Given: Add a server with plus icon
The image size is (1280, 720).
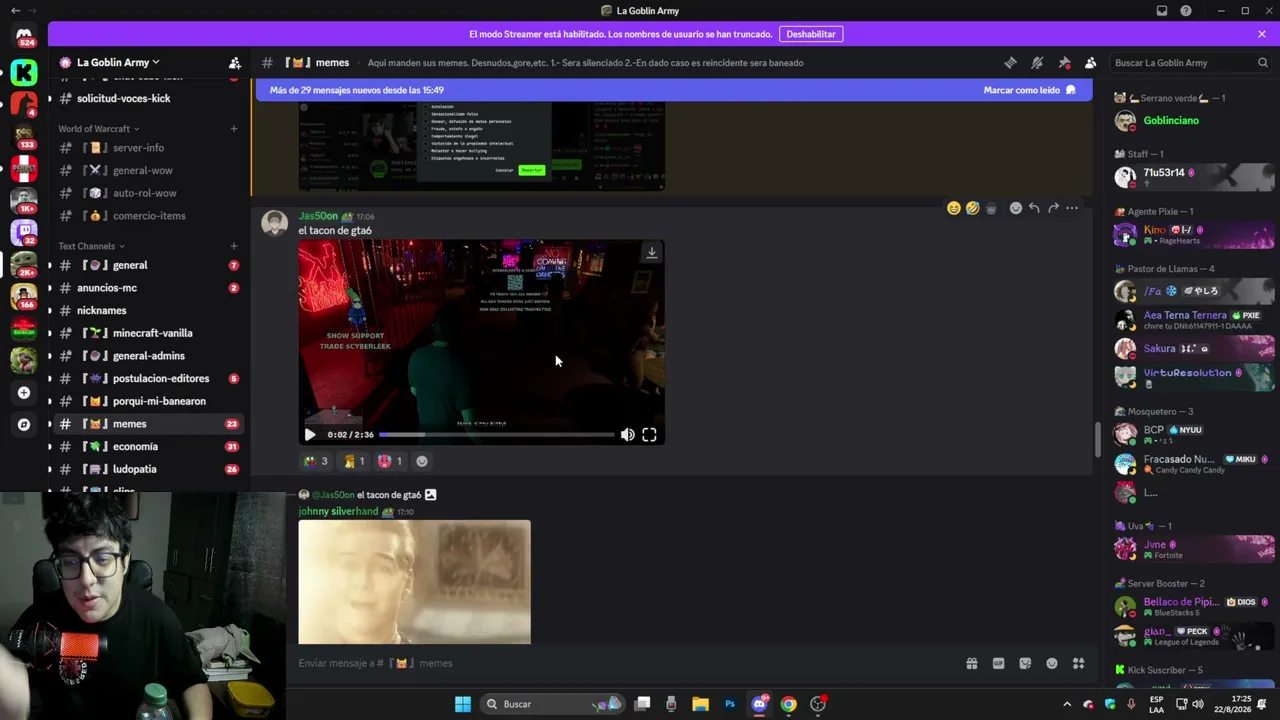Looking at the screenshot, I should 24,393.
